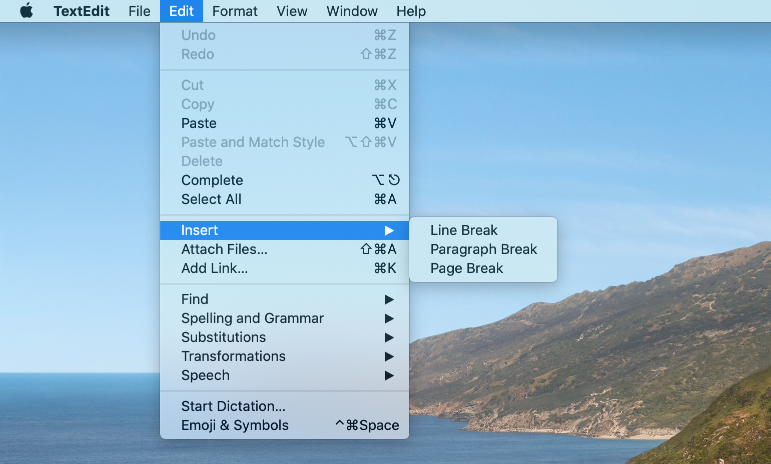Choose Paste from the Edit menu
Screen dimensions: 771x464
tap(284, 123)
